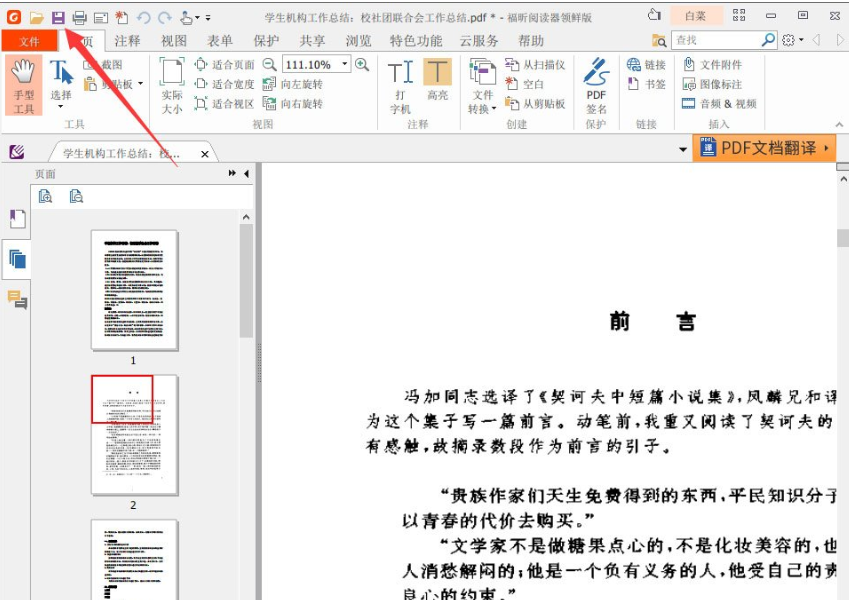The width and height of the screenshot is (849, 600).
Task: Toggle the Typewriter (打字机) tool
Action: tap(400, 85)
